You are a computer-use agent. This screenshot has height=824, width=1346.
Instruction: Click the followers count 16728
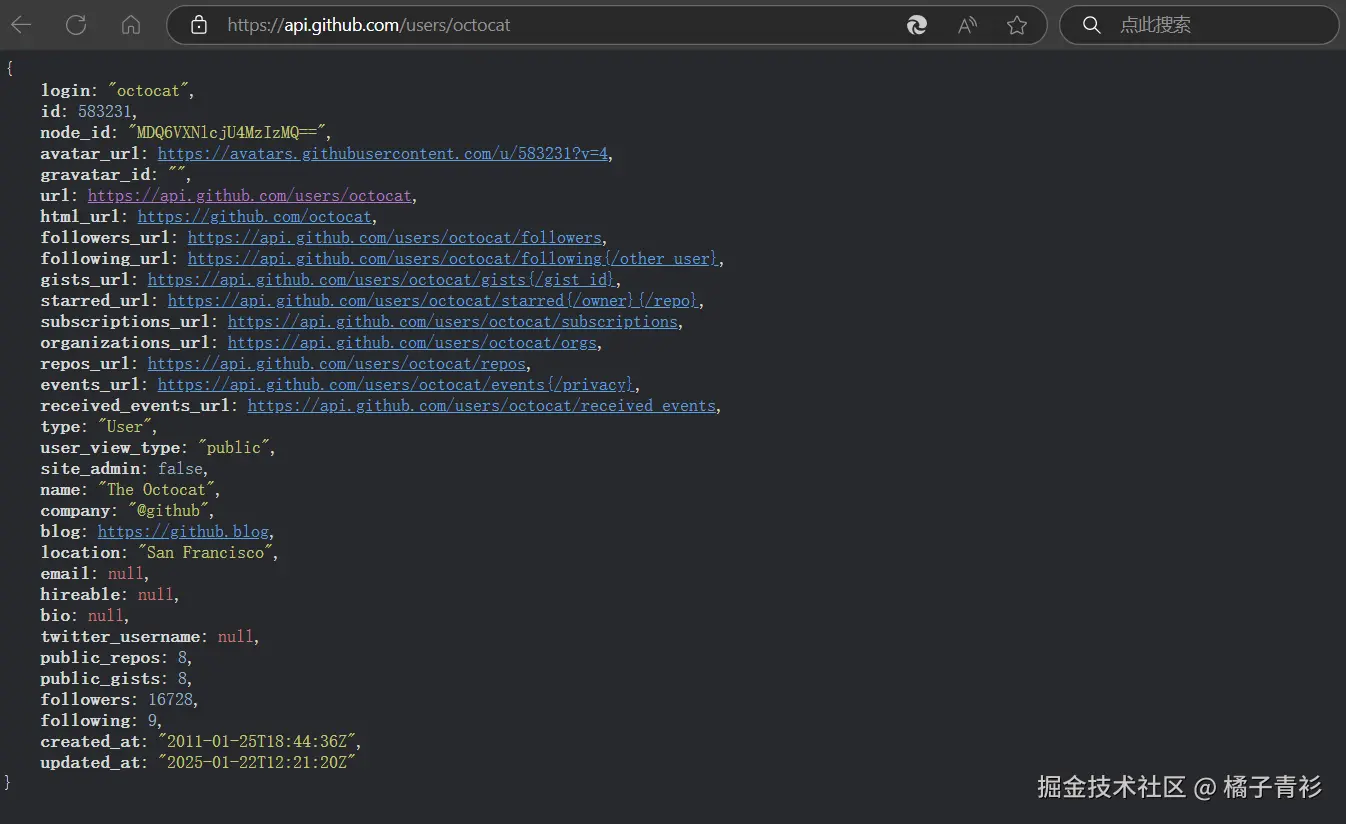(x=170, y=700)
